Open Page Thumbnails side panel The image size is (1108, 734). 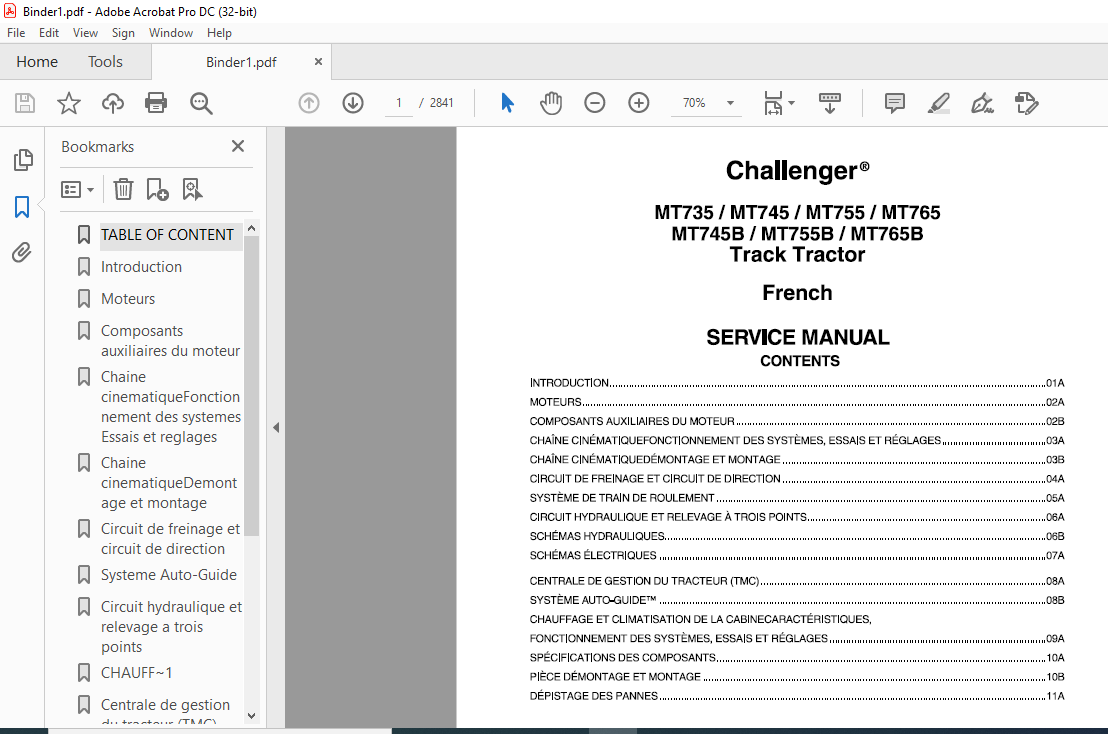pyautogui.click(x=23, y=160)
